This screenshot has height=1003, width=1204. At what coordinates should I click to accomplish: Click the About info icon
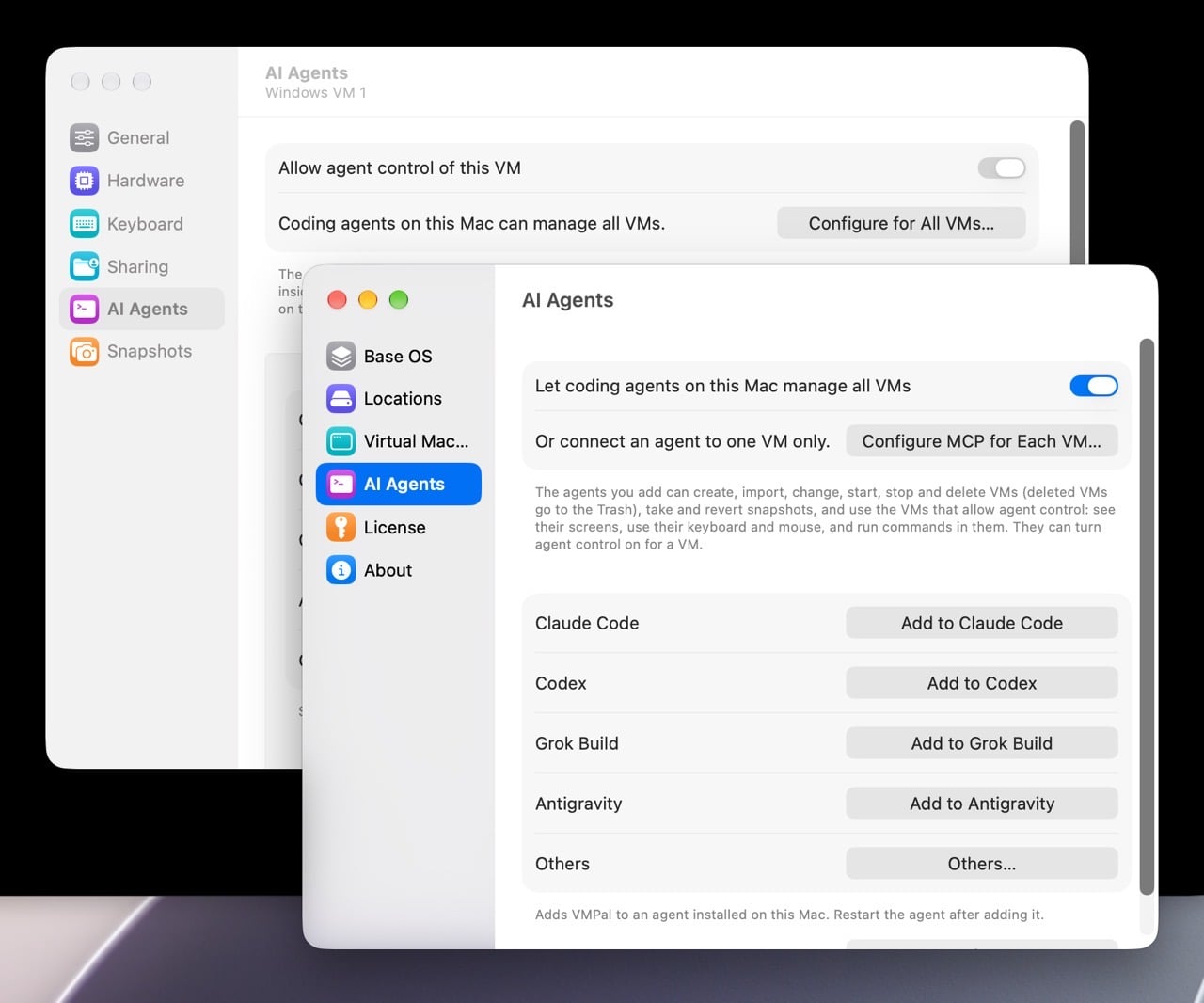(341, 570)
